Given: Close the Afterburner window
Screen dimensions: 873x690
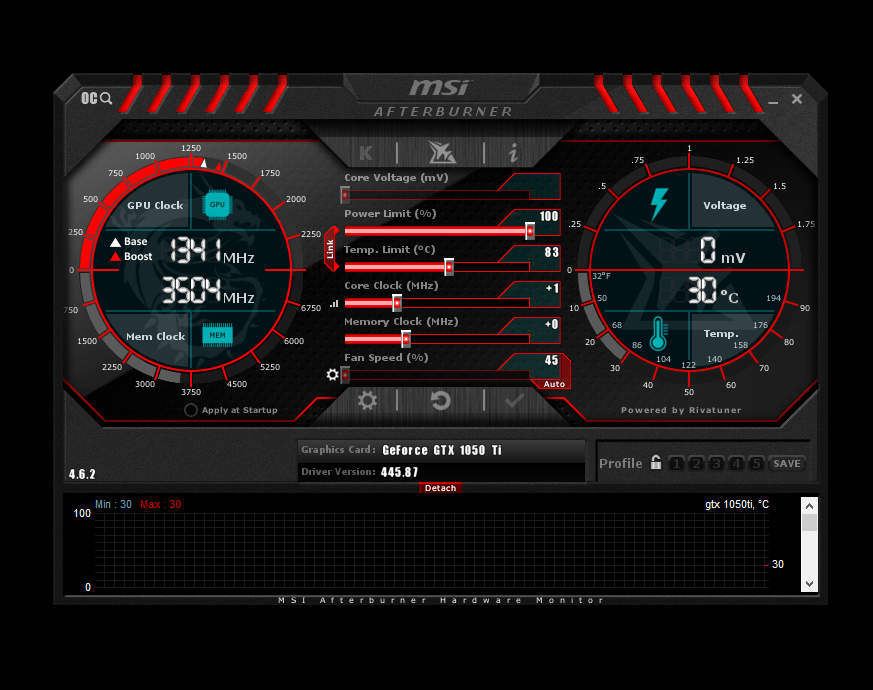Looking at the screenshot, I should [797, 99].
